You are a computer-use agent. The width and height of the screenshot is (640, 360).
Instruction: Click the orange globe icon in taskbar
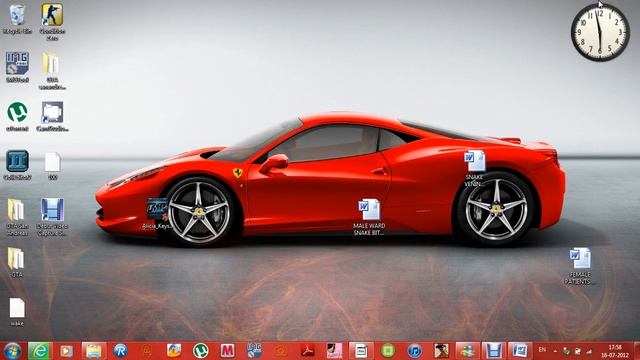pos(174,351)
